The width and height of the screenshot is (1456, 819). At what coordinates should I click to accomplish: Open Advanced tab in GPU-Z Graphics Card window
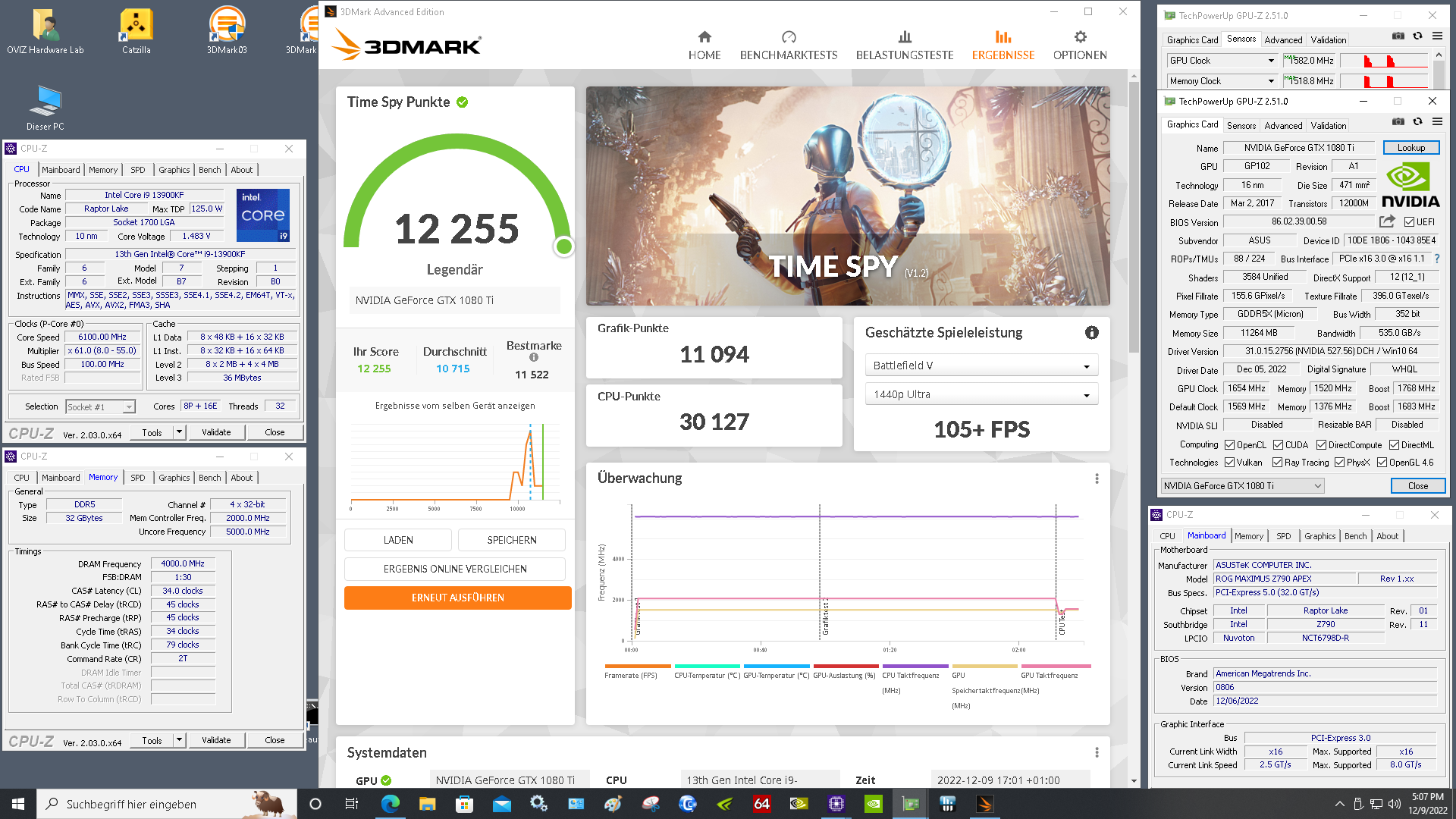pos(1283,126)
